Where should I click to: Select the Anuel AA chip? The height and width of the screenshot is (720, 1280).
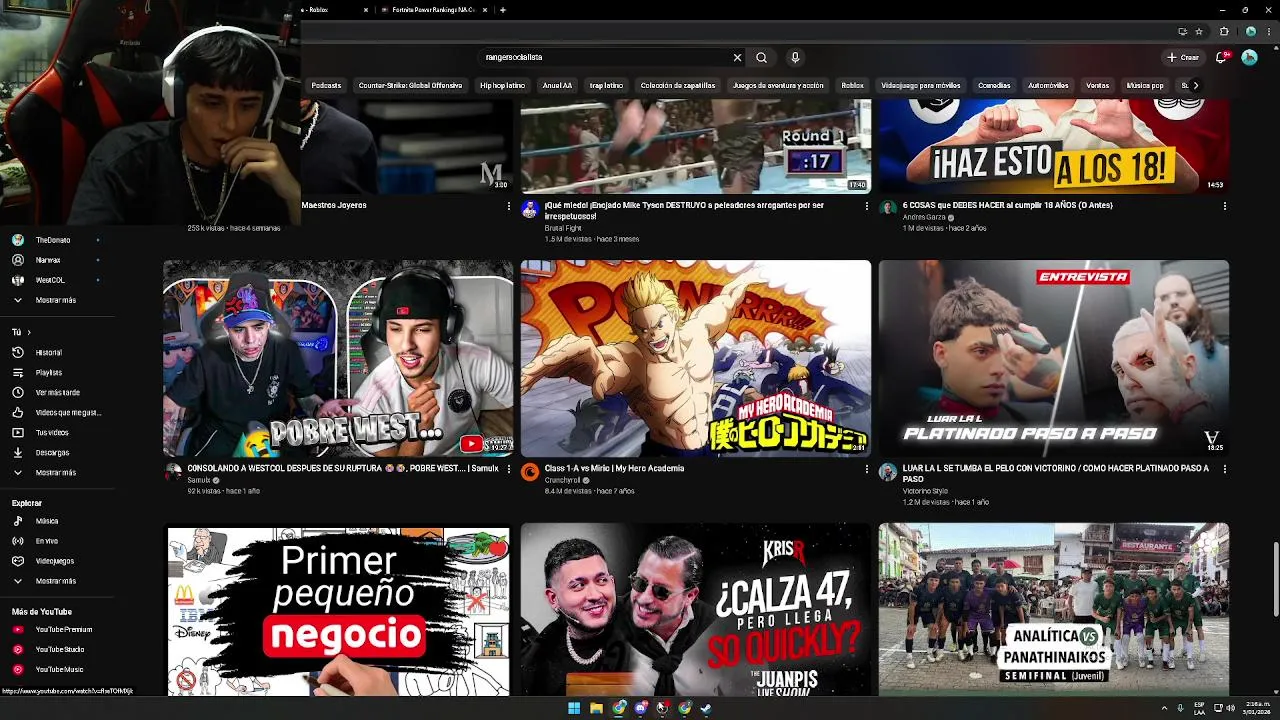click(x=557, y=85)
